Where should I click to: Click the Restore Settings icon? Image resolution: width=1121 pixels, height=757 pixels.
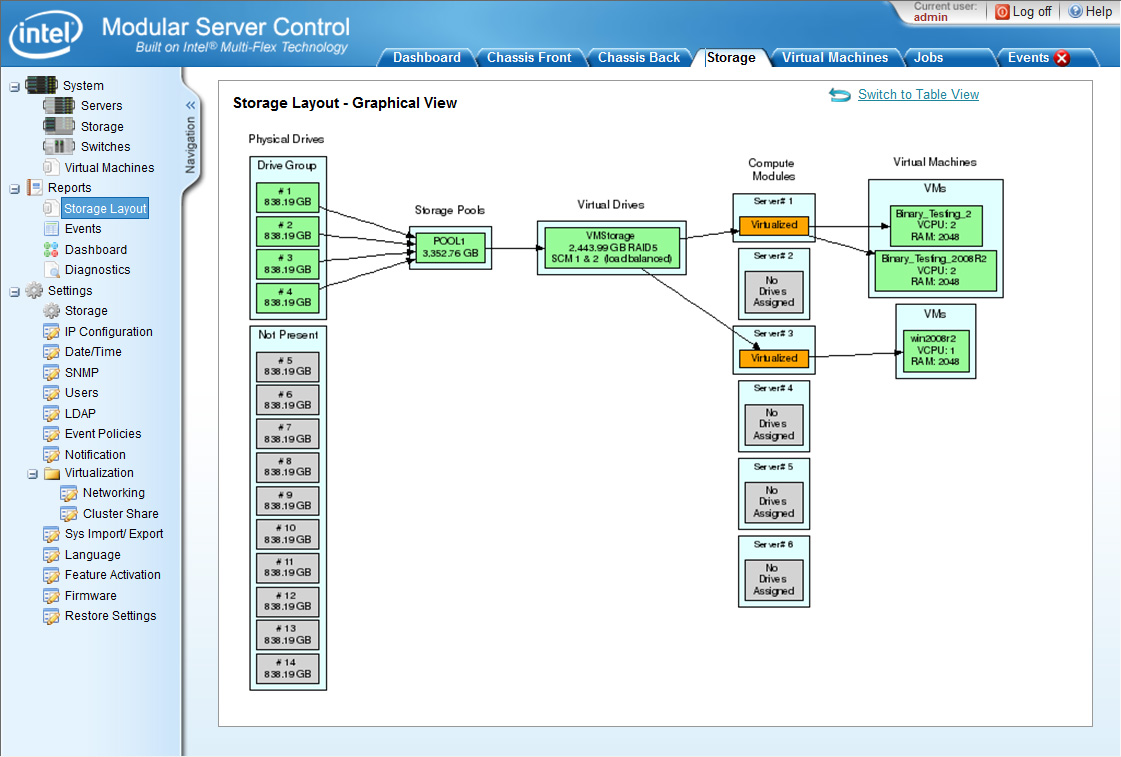click(x=51, y=616)
